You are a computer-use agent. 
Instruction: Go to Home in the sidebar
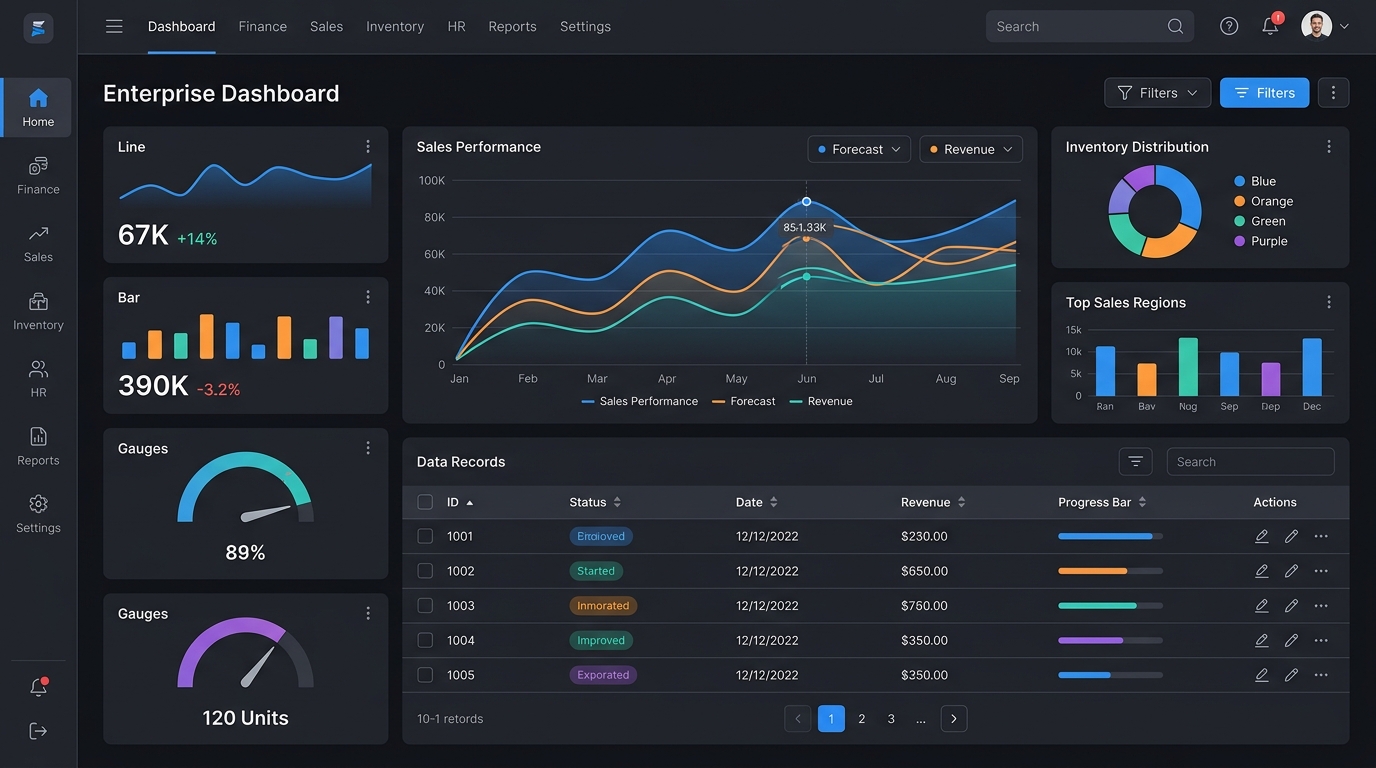(38, 107)
